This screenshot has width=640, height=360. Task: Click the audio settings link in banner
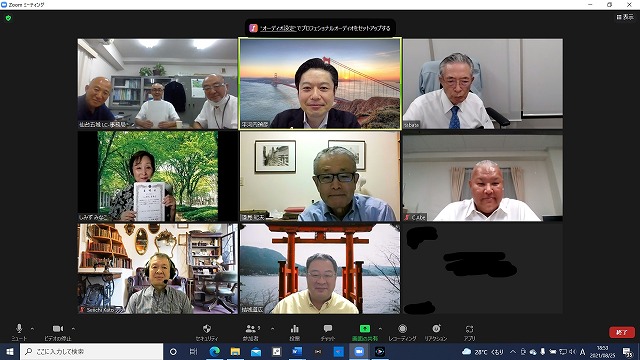(278, 28)
